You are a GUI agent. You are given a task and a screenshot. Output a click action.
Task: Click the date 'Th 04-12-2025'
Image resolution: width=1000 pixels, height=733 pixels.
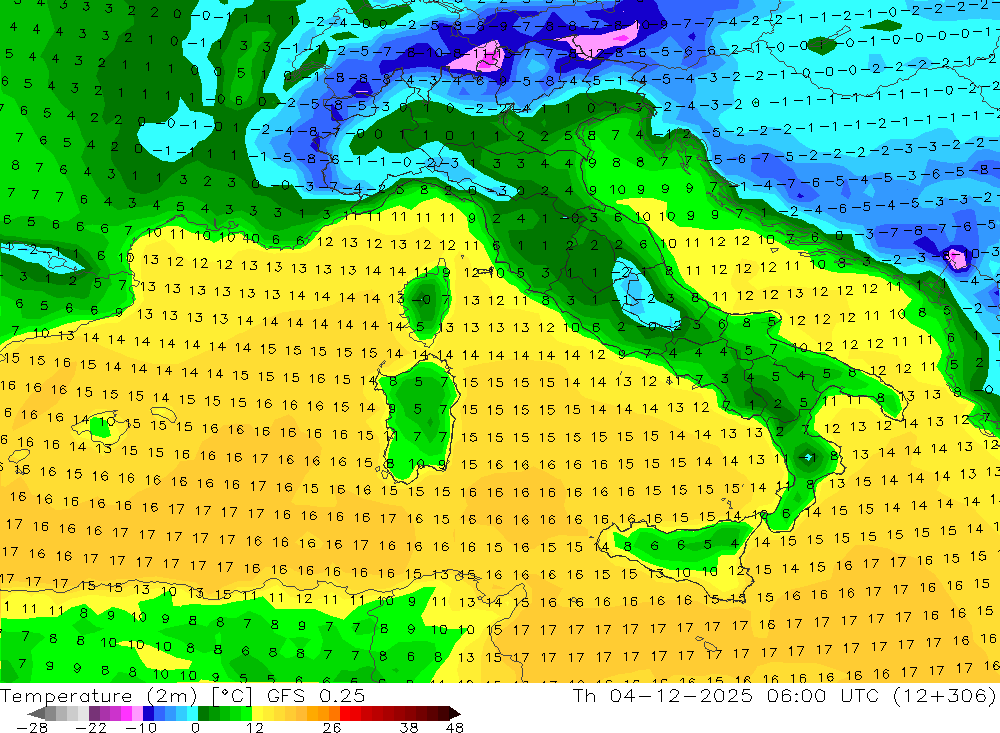pos(663,695)
